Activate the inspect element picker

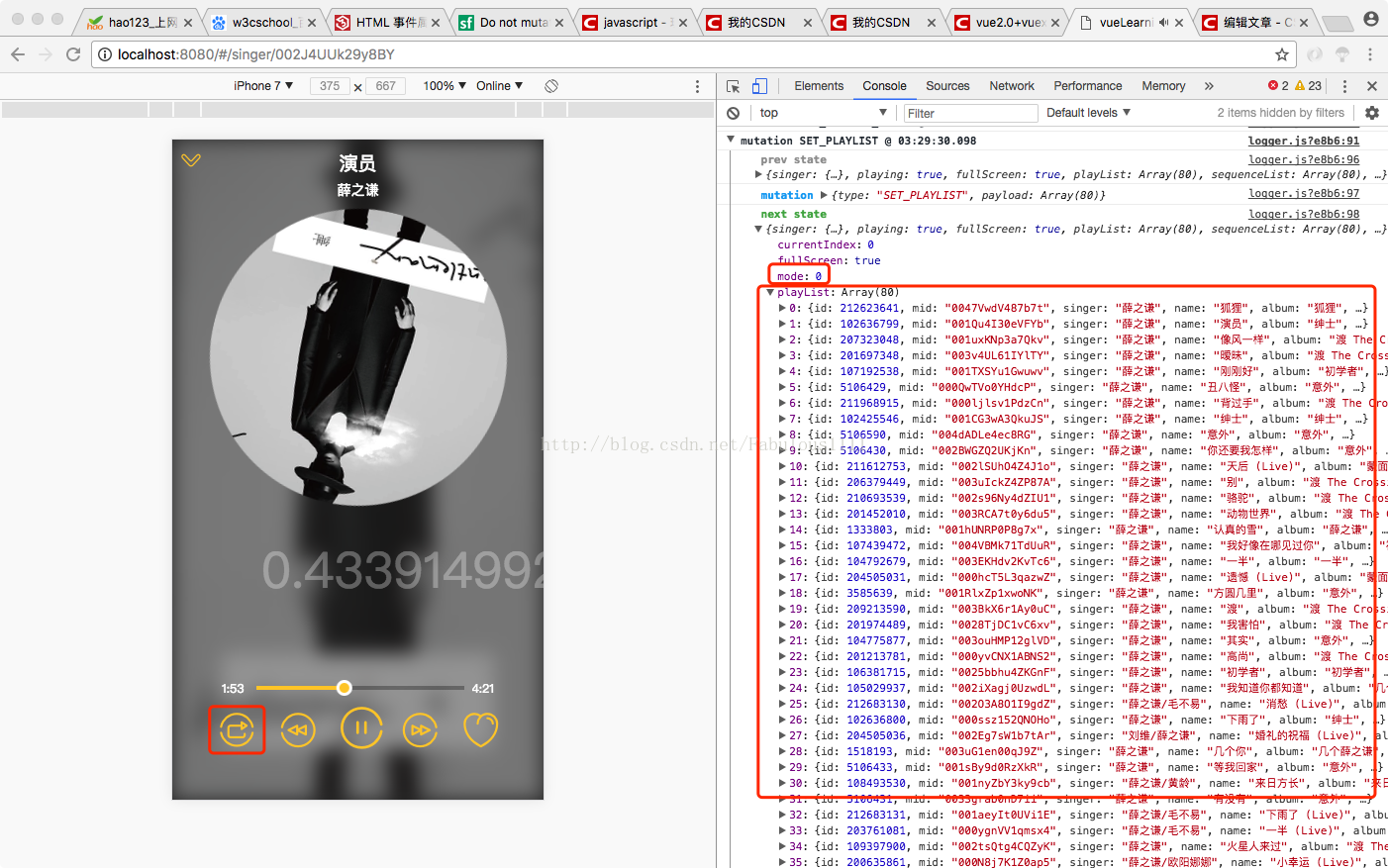tap(733, 86)
